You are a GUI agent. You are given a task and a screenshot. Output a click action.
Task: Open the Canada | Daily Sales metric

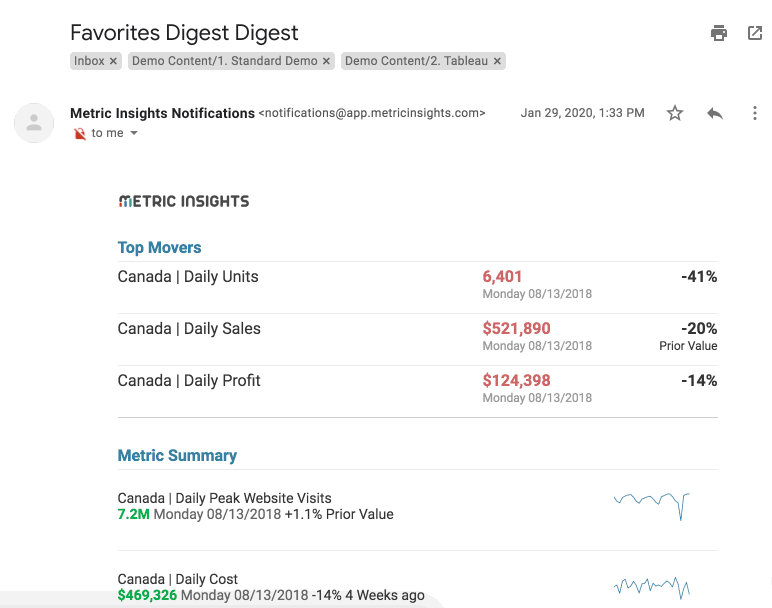pyautogui.click(x=189, y=328)
